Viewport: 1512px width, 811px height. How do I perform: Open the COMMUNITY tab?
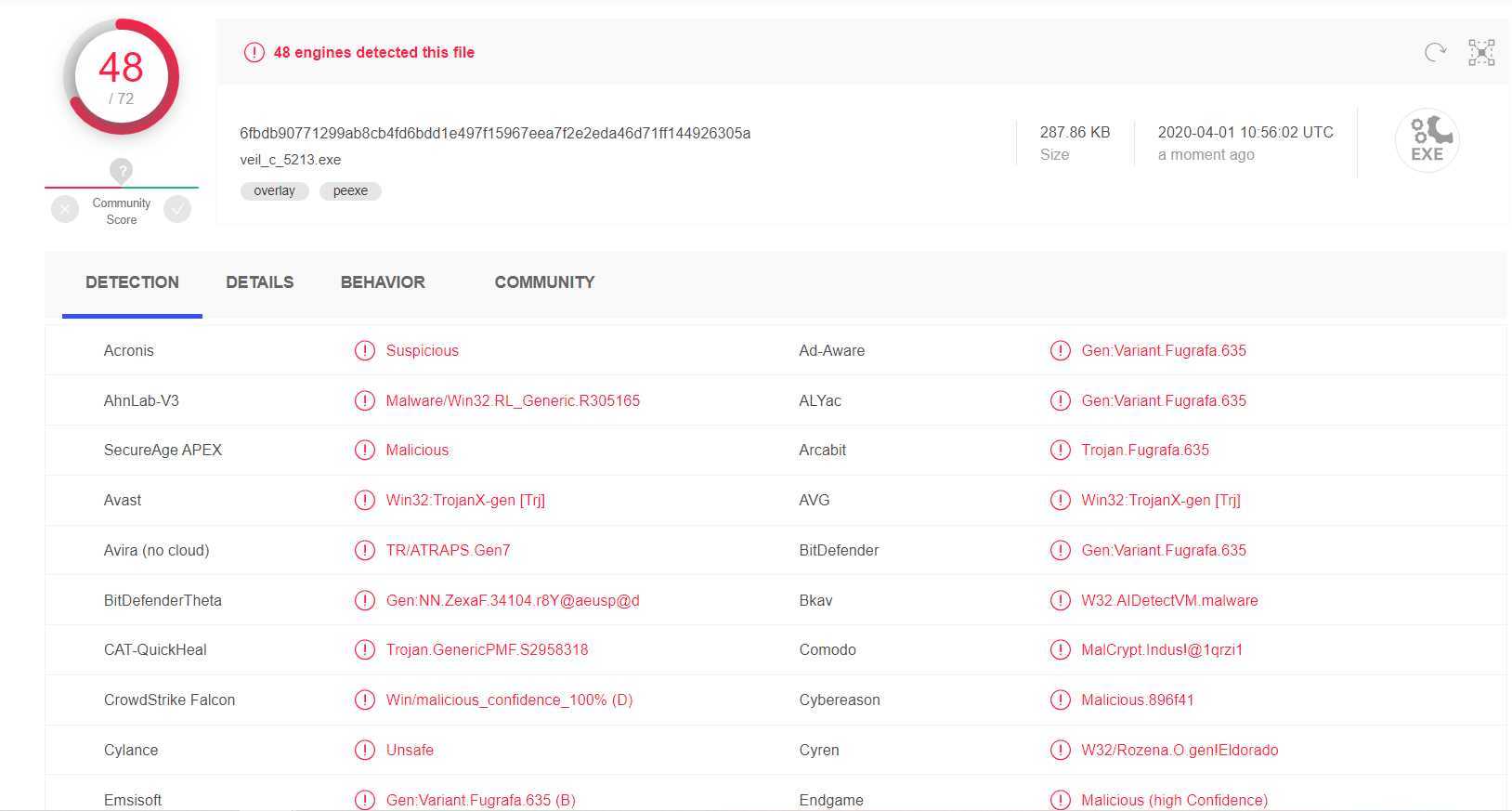544,282
